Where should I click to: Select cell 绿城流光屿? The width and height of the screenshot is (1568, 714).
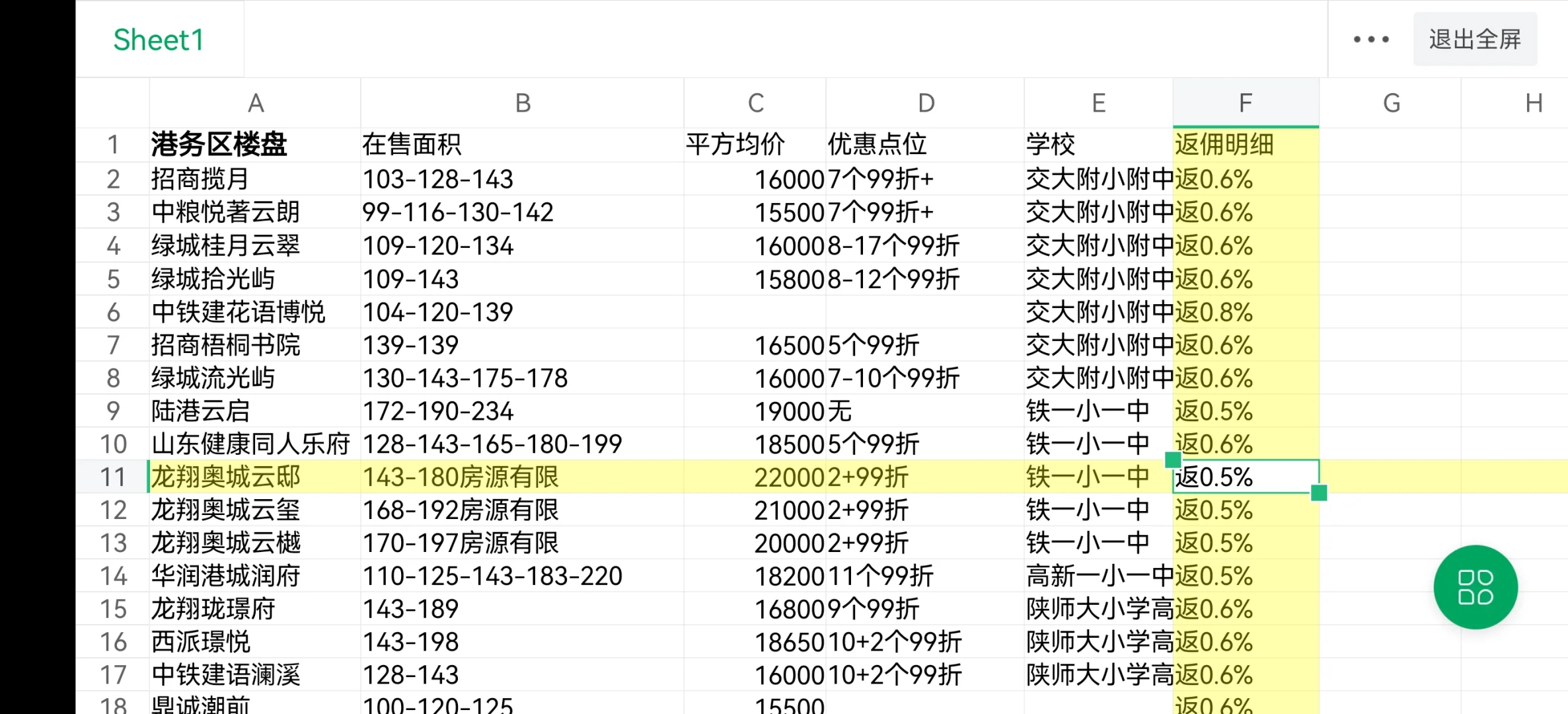tap(255, 378)
